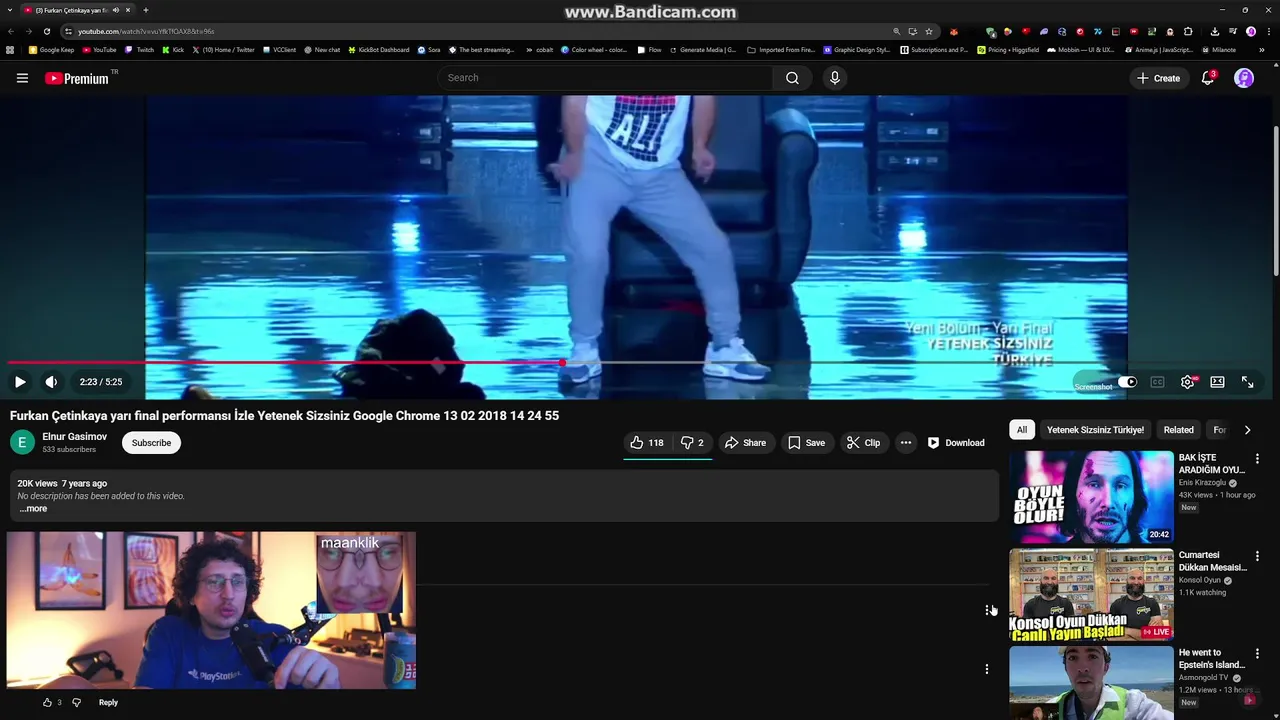Play the paused video
The height and width of the screenshot is (720, 1280).
[20, 382]
